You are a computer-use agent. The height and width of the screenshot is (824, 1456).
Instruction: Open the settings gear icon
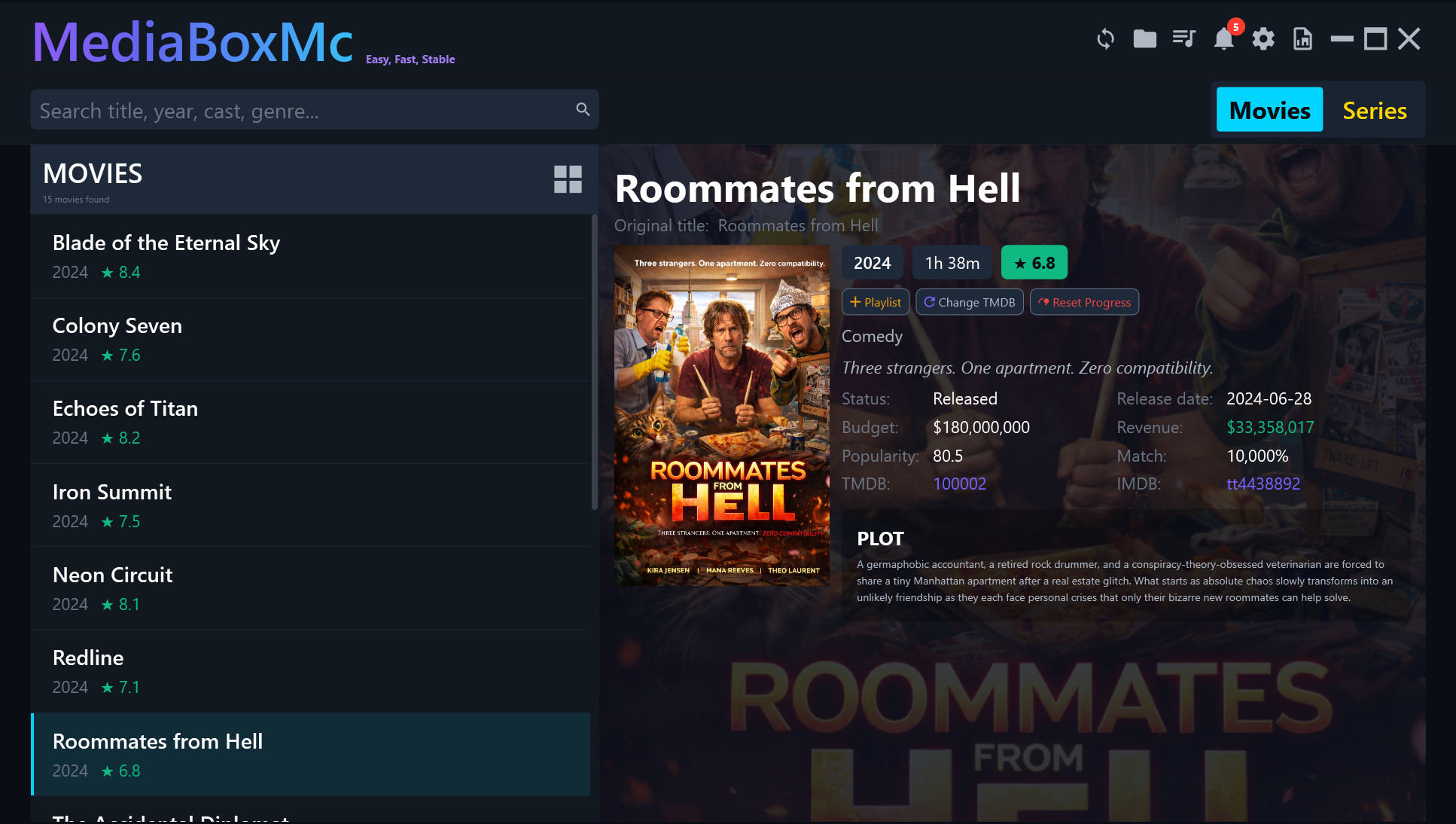coord(1263,38)
